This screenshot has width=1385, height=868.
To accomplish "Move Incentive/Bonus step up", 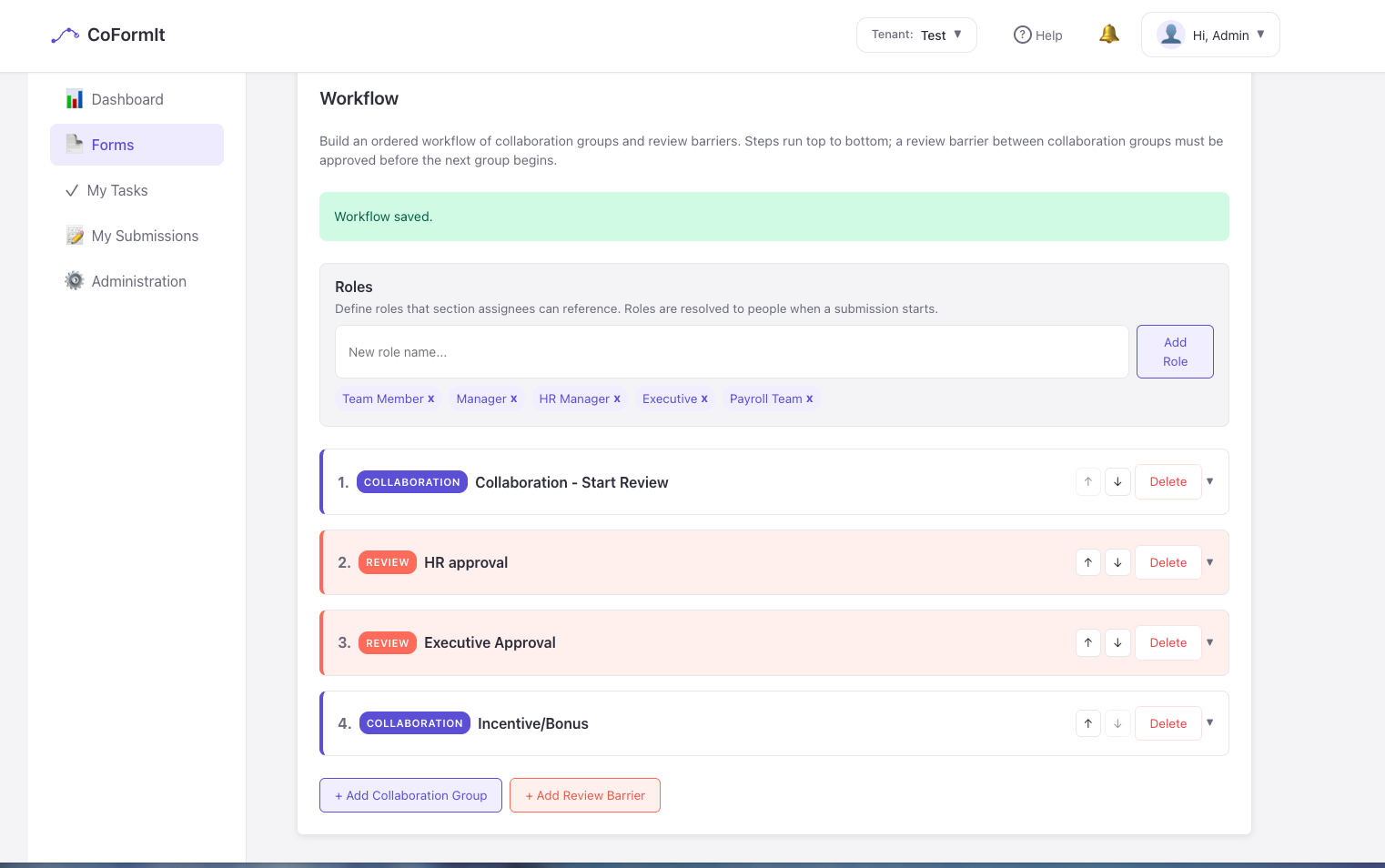I will [x=1088, y=723].
